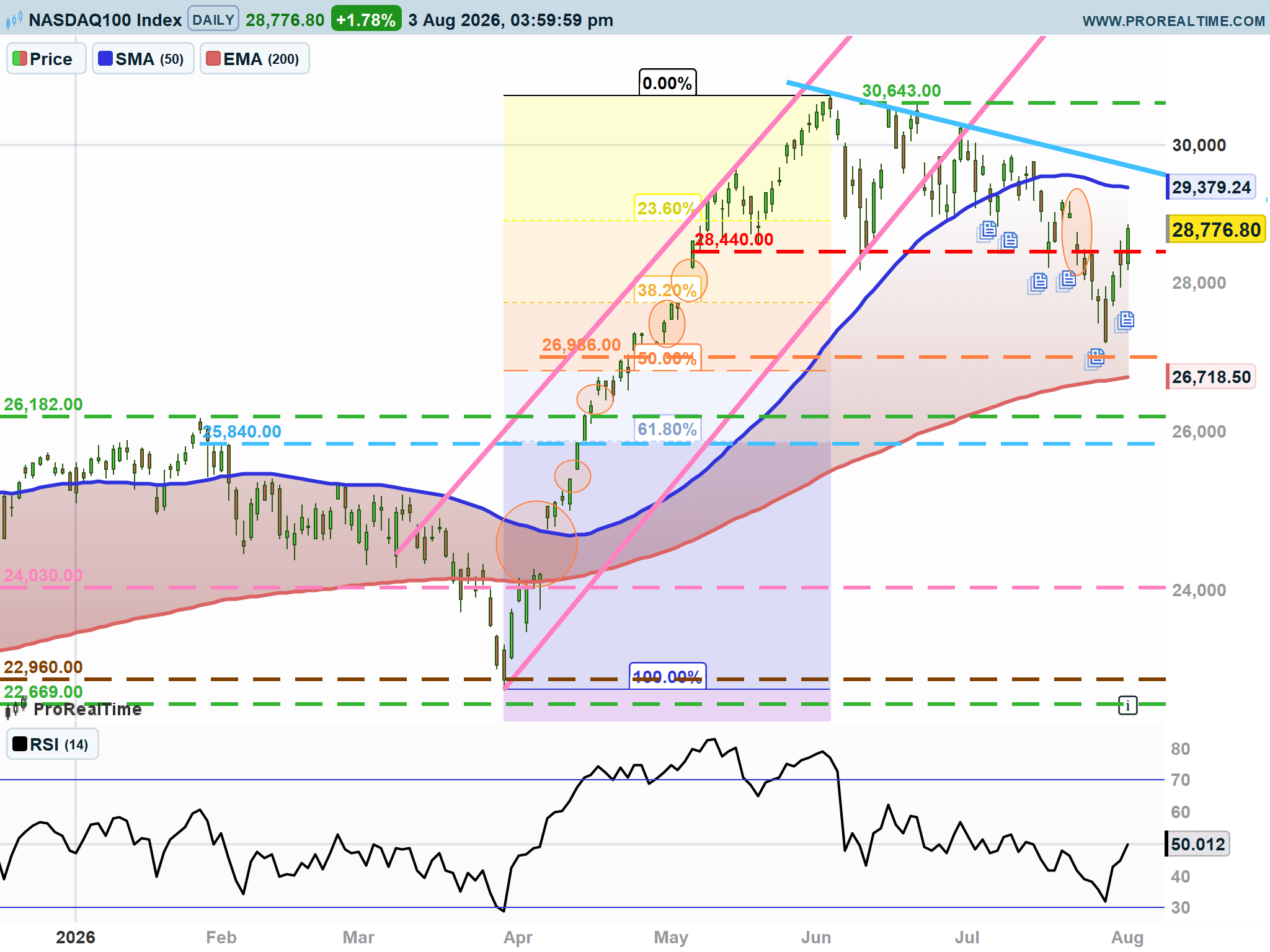
Task: Click the orange 26,986.00 level label
Action: point(581,345)
